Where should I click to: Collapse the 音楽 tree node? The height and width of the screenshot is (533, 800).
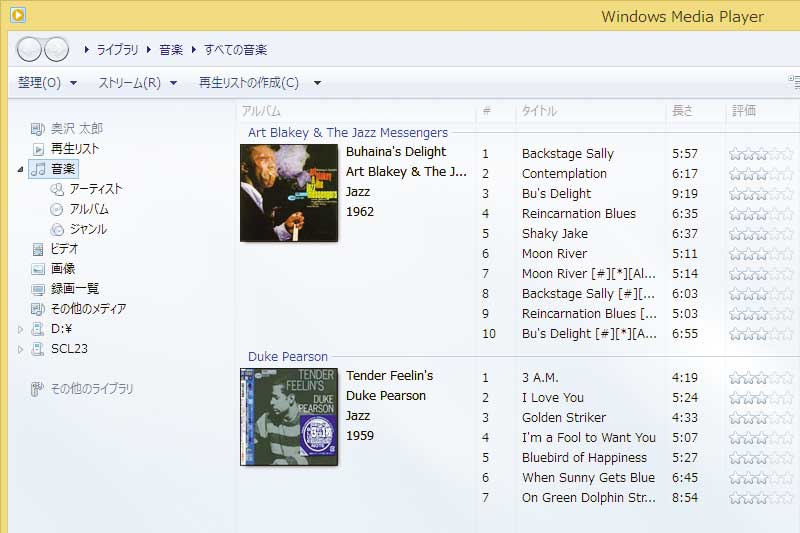point(20,169)
